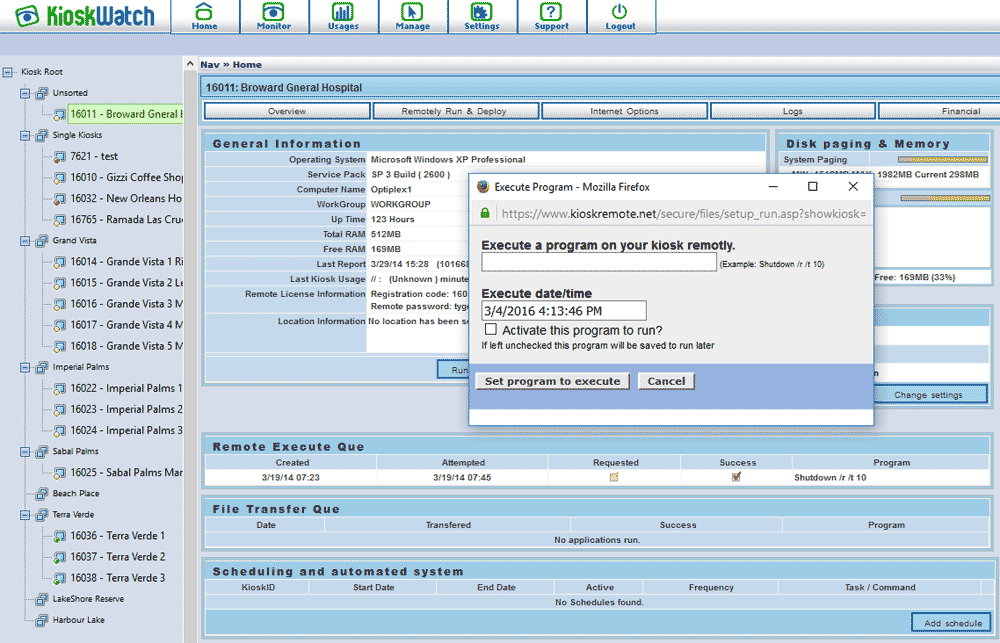Collapse the Sabal Palms group

(25, 452)
